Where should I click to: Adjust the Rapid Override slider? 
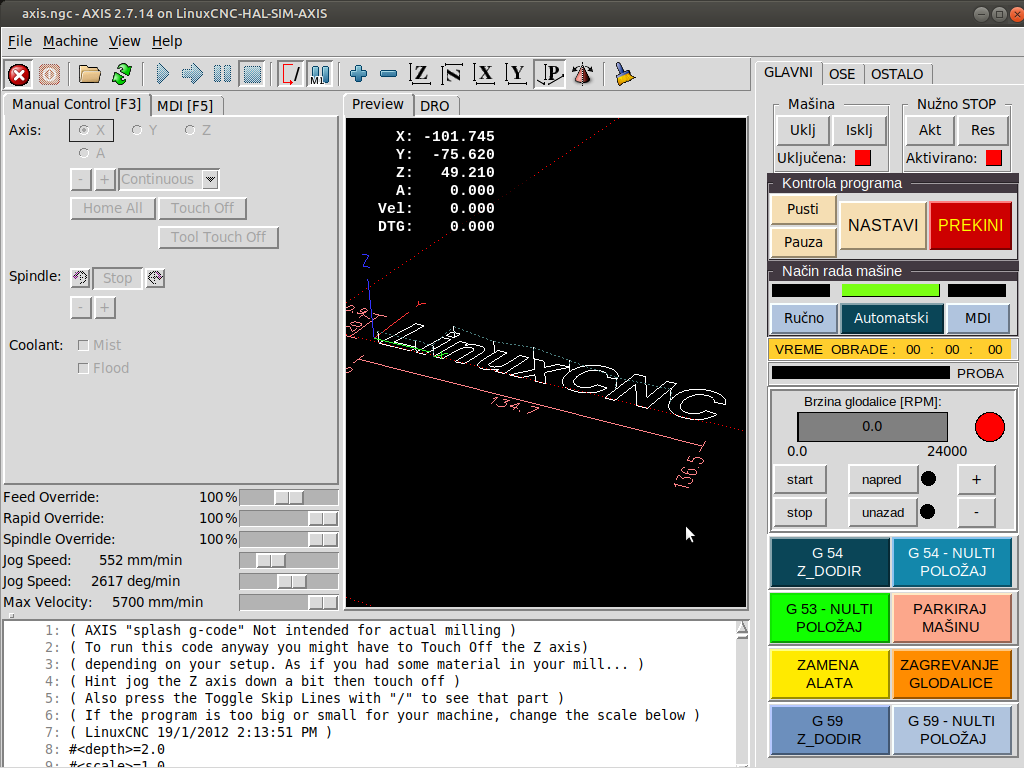pyautogui.click(x=289, y=519)
